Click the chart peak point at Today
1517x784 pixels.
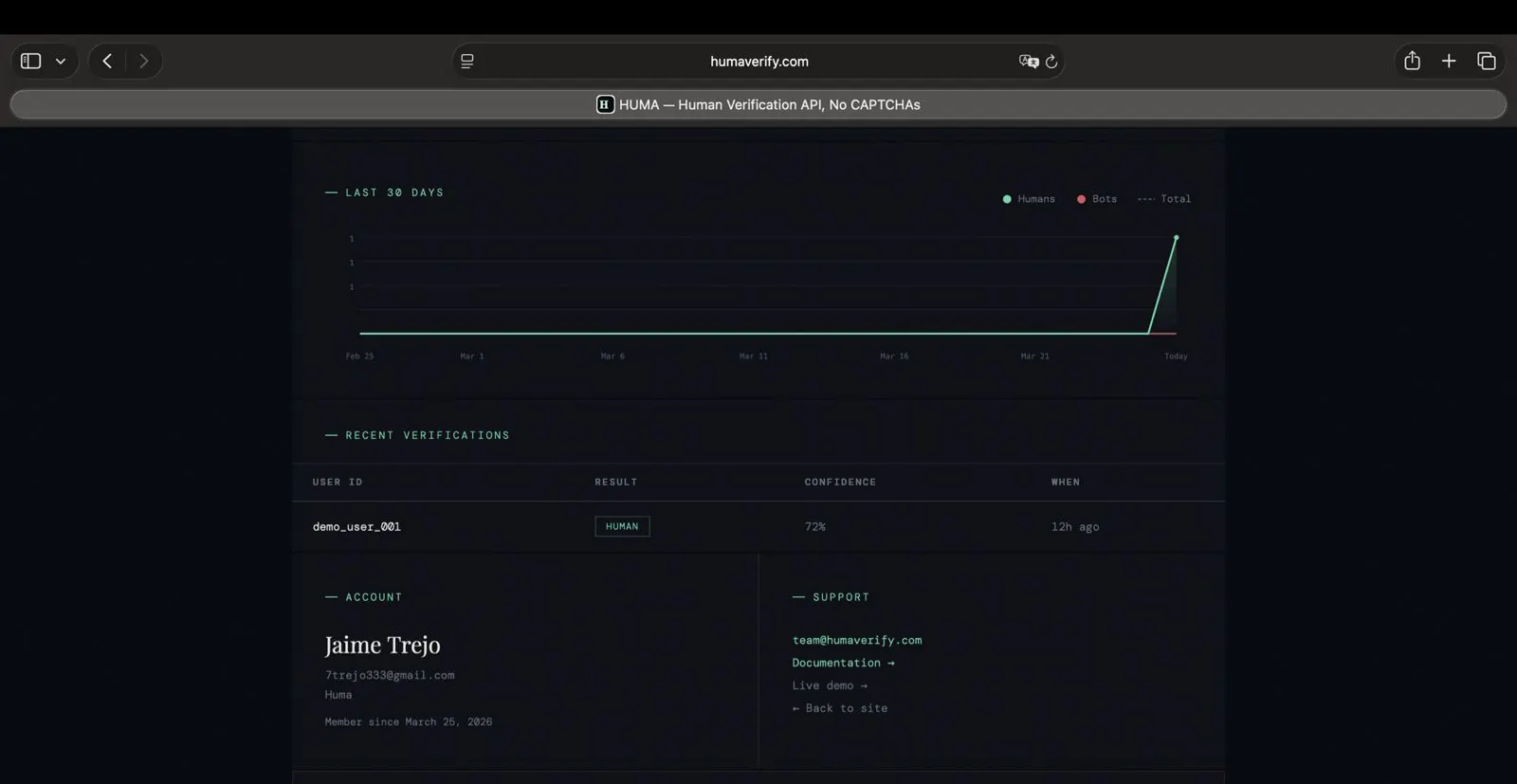pyautogui.click(x=1176, y=237)
